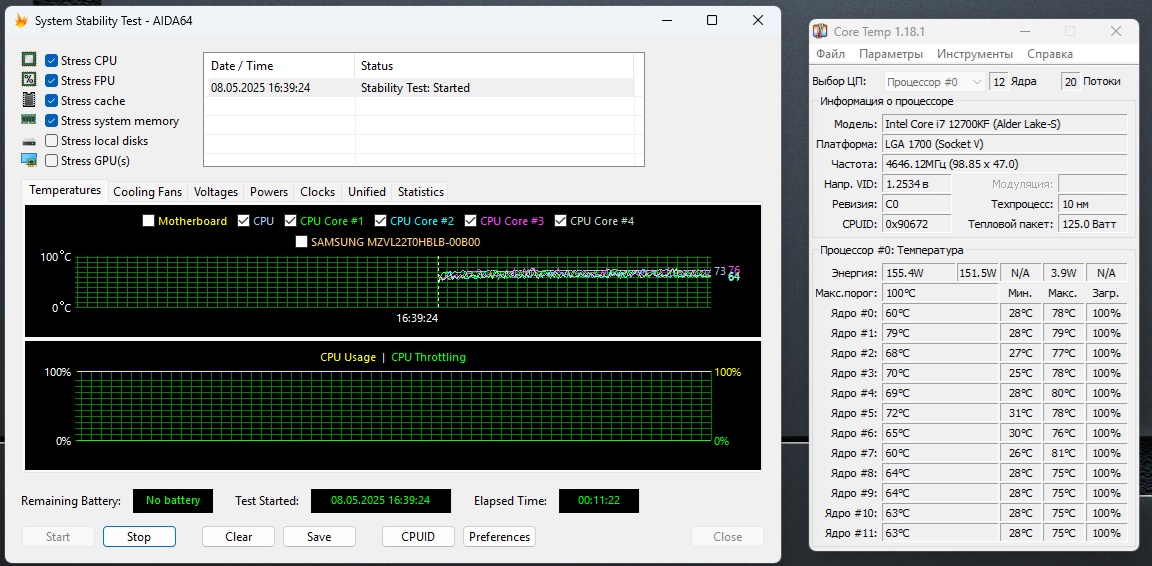Toggle CPU Core #3 graph checkbox
The height and width of the screenshot is (566, 1152).
tap(470, 221)
